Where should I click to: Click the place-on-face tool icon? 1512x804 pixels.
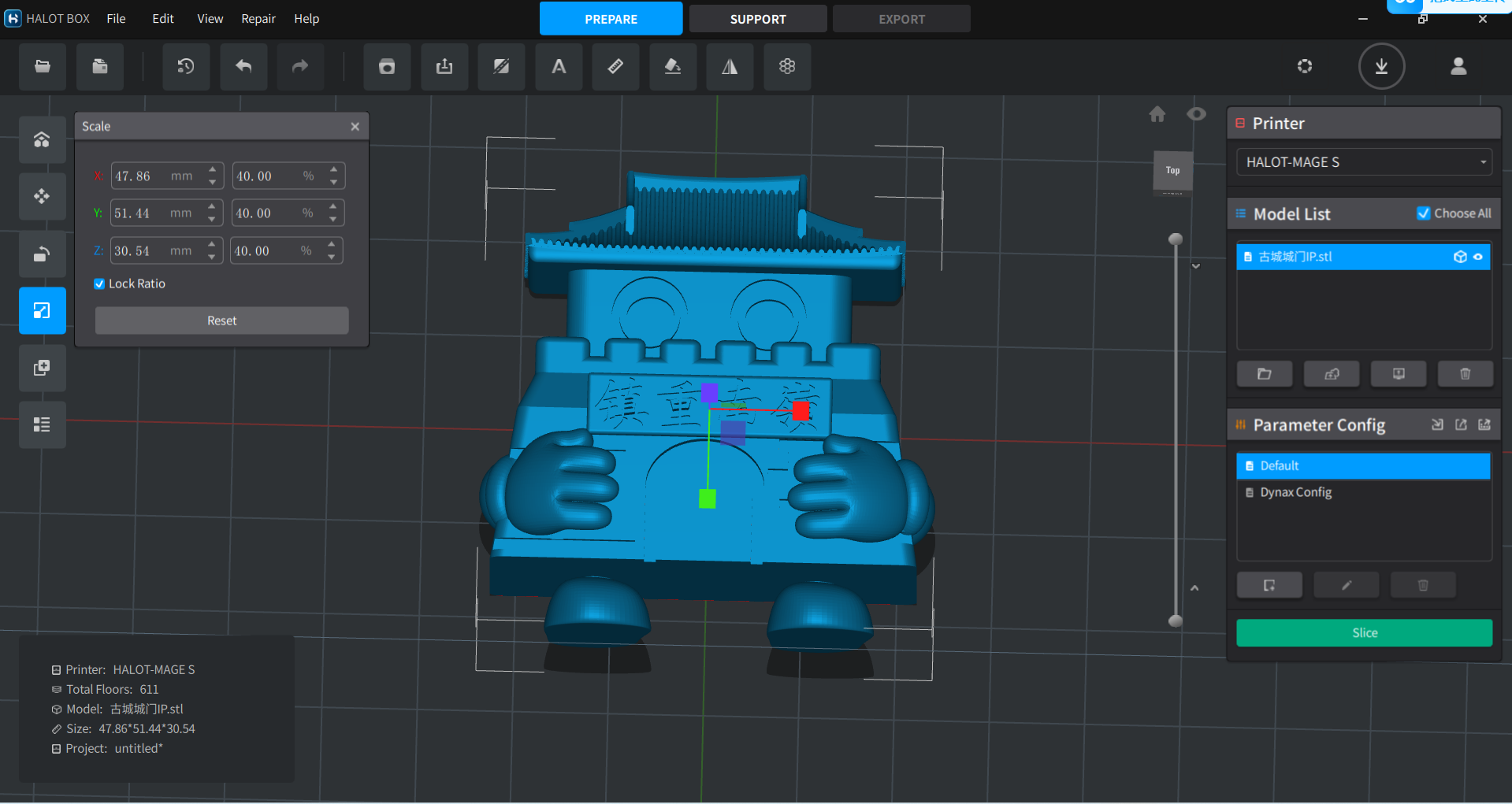coord(673,67)
